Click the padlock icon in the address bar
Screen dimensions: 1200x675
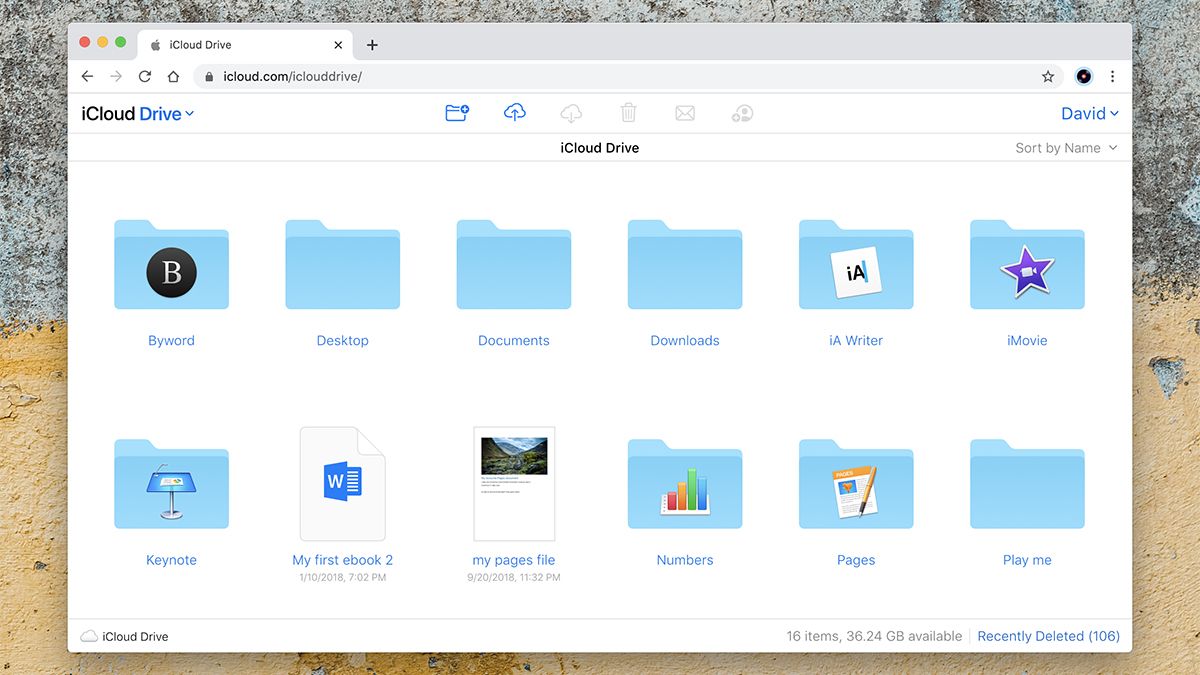point(206,76)
